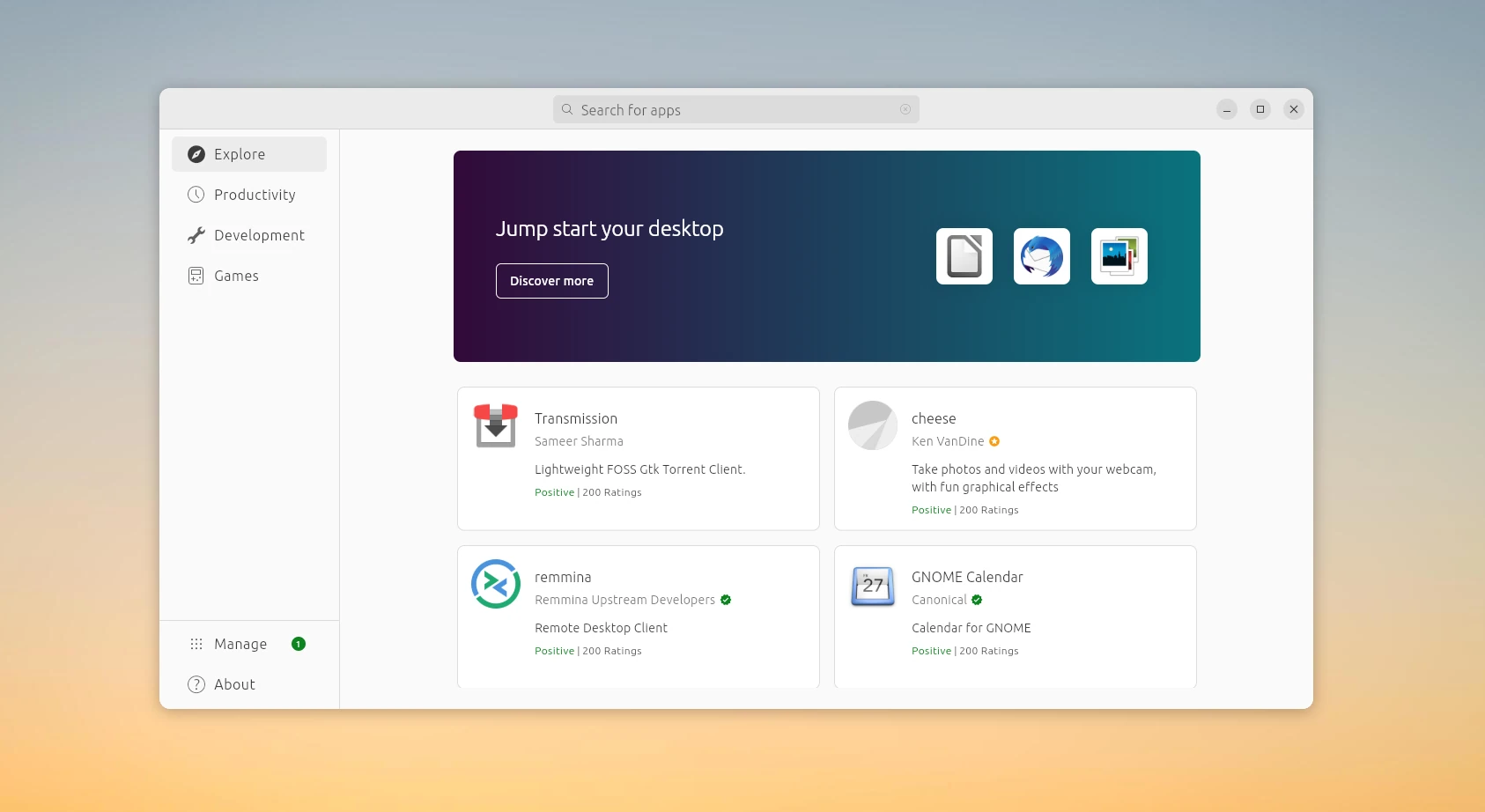Click the remmina app icon
This screenshot has height=812, width=1485.
[x=496, y=584]
